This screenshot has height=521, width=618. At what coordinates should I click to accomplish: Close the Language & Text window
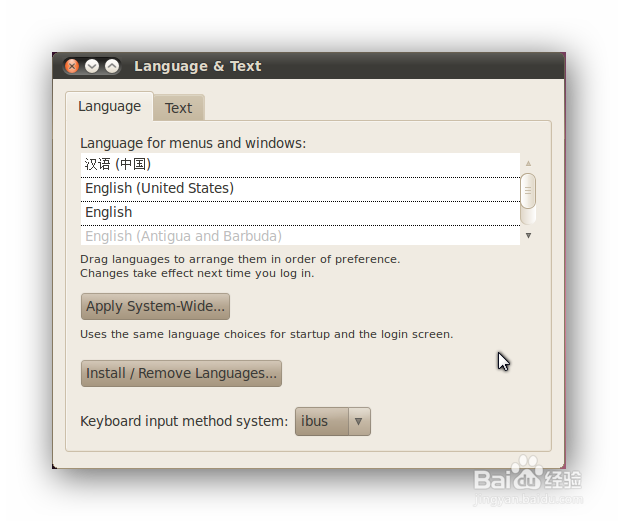tap(72, 66)
